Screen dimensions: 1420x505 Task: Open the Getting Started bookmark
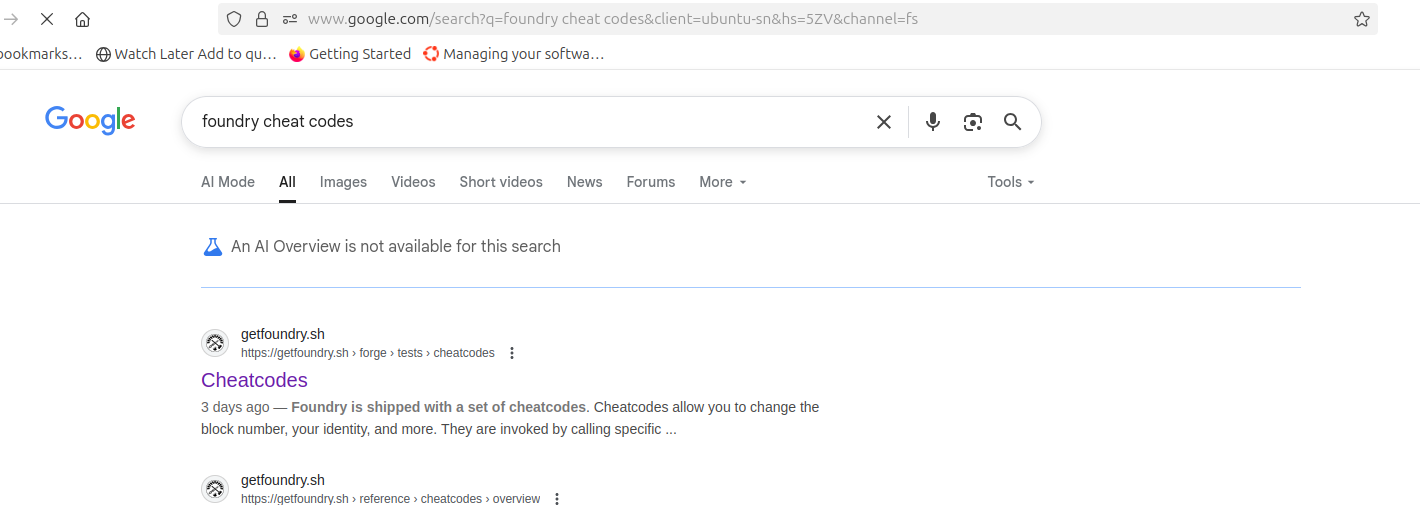(x=350, y=54)
